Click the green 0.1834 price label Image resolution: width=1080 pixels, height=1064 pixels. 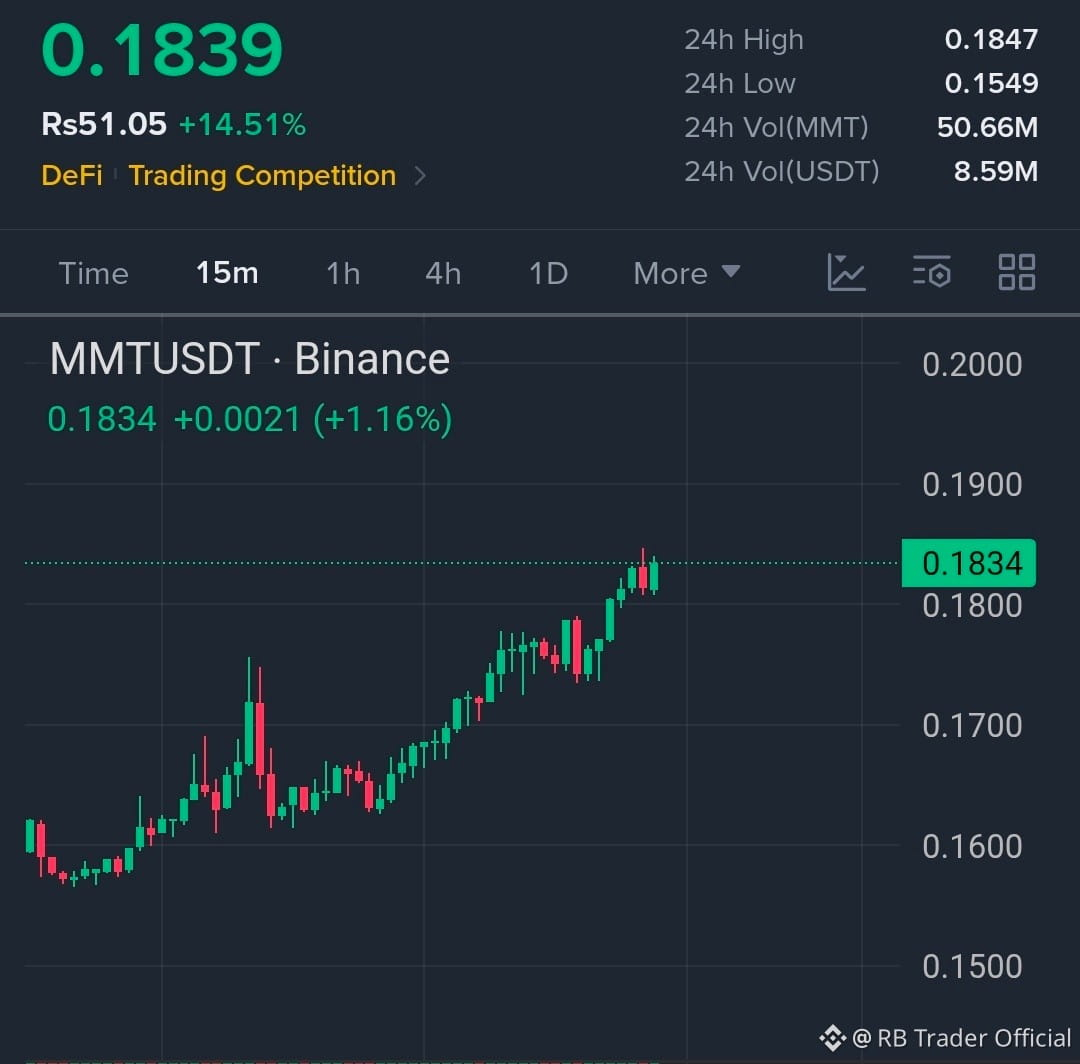pyautogui.click(x=968, y=563)
